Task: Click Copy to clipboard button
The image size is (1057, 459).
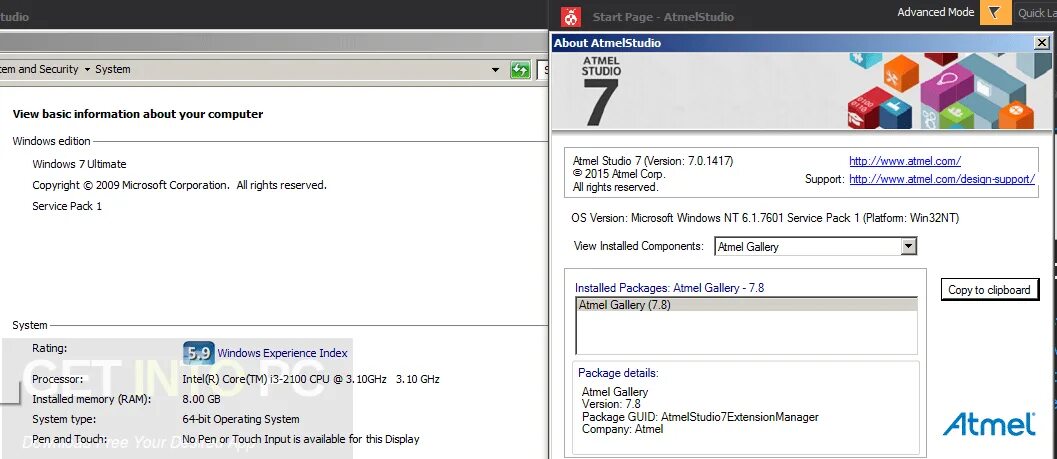Action: click(x=990, y=290)
